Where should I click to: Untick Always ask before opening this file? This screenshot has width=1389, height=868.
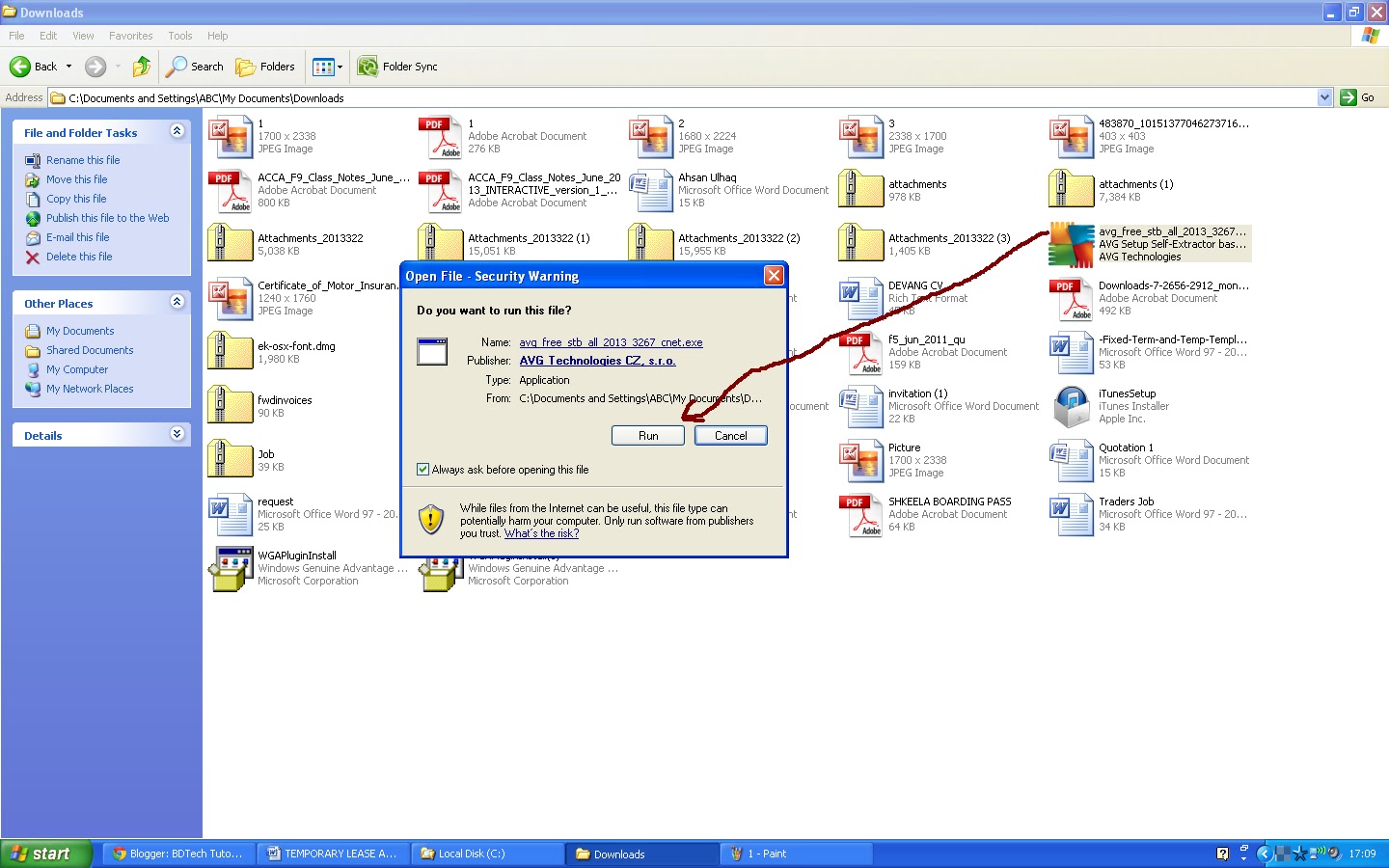click(x=422, y=470)
